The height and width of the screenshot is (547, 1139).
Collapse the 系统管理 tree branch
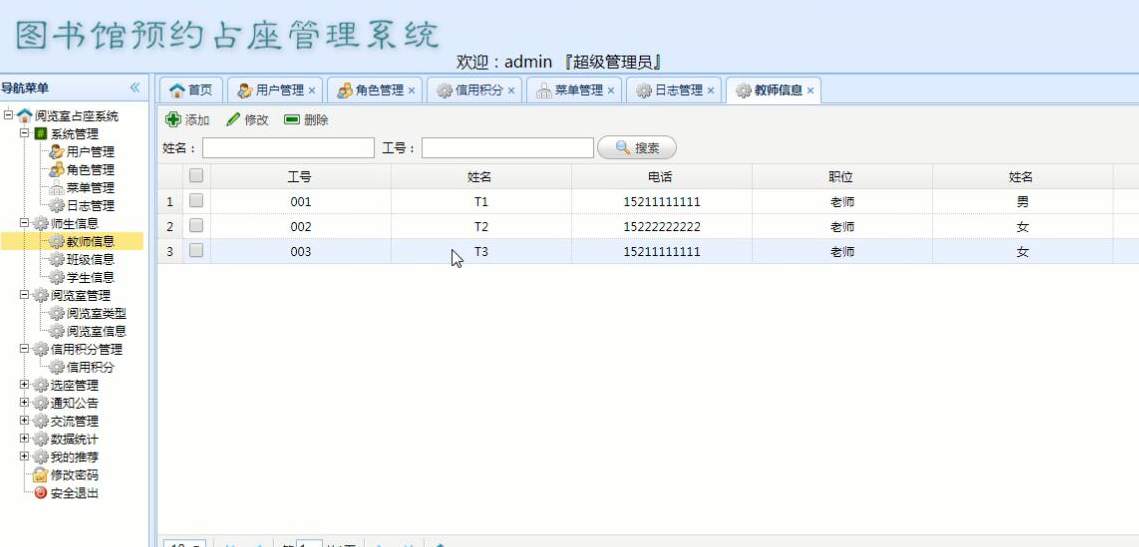[x=25, y=133]
